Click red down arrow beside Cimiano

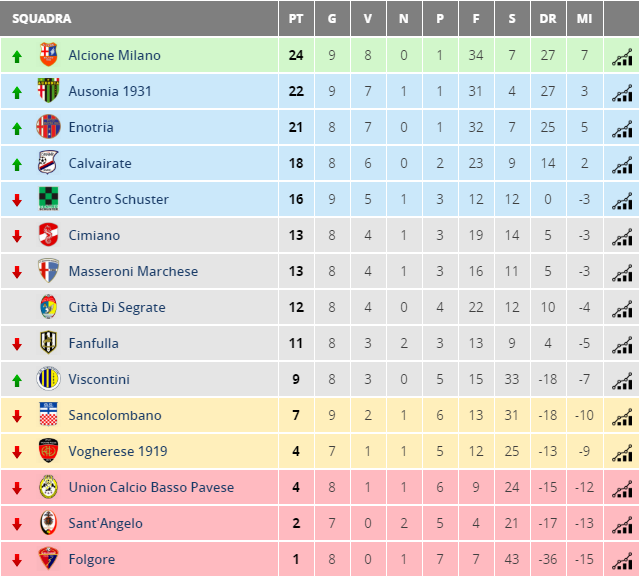pos(17,236)
